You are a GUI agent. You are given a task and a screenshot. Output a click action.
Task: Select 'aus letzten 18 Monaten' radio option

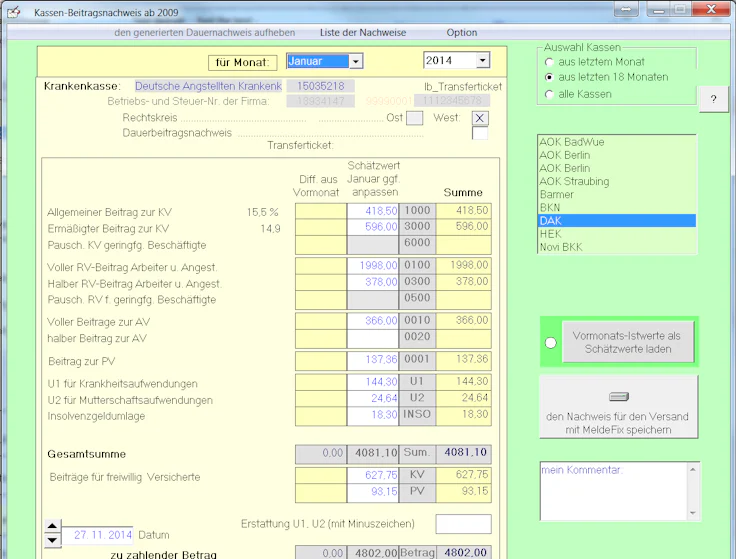pos(549,77)
